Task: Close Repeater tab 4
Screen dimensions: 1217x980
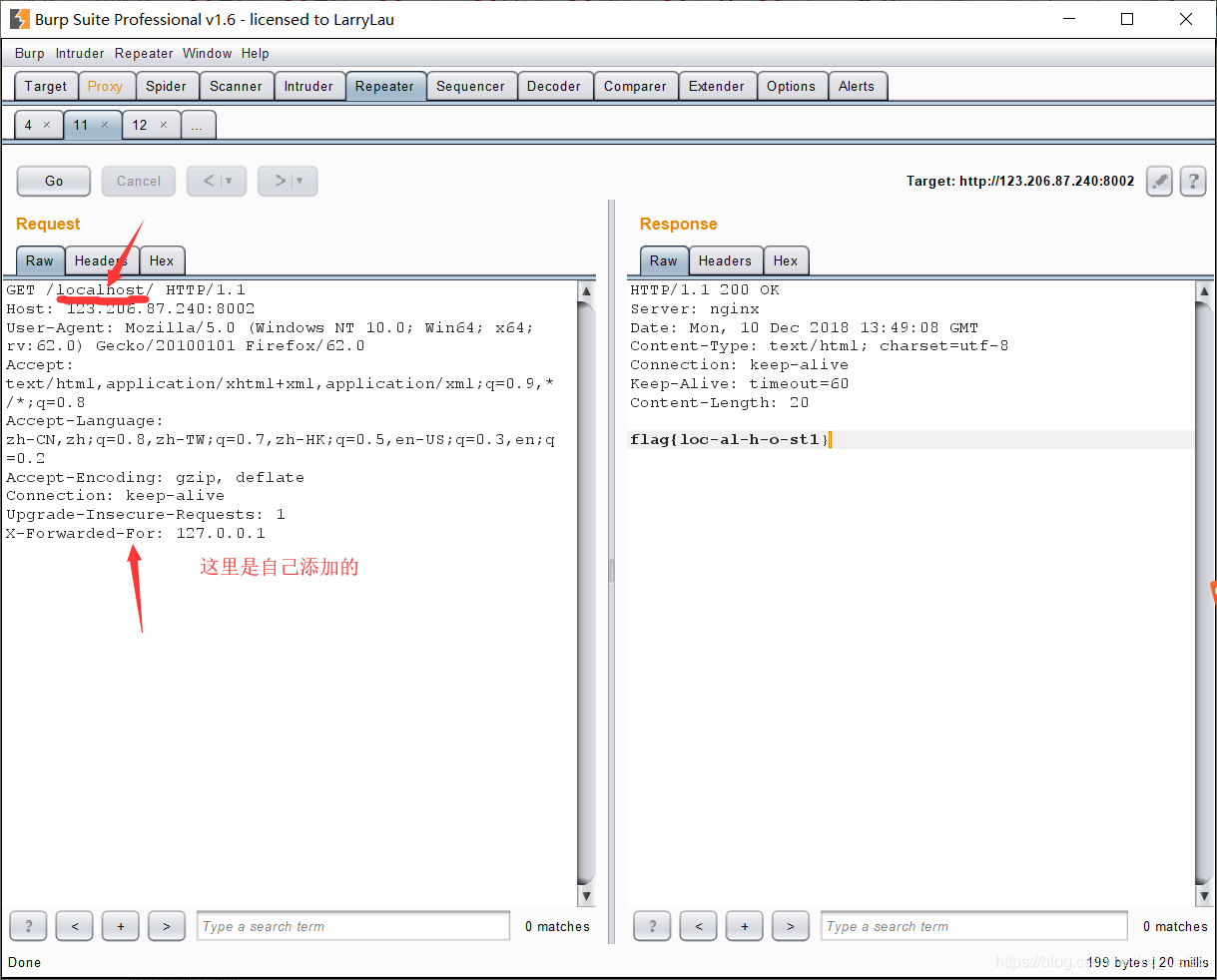Action: 47,125
